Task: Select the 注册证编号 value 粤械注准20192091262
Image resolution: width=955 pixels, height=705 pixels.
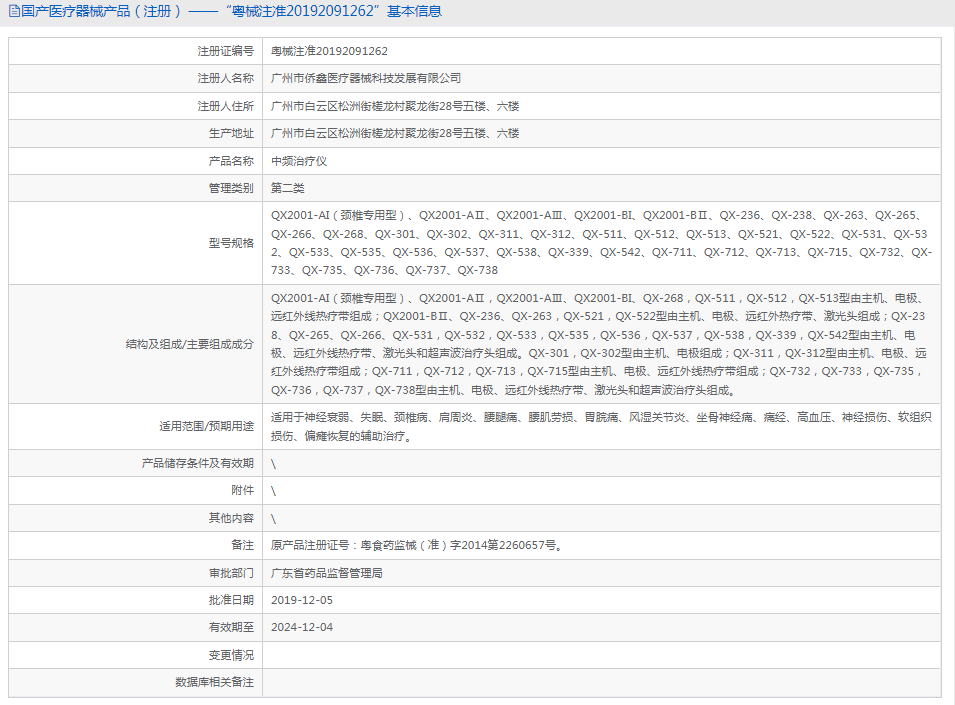Action: (x=329, y=51)
